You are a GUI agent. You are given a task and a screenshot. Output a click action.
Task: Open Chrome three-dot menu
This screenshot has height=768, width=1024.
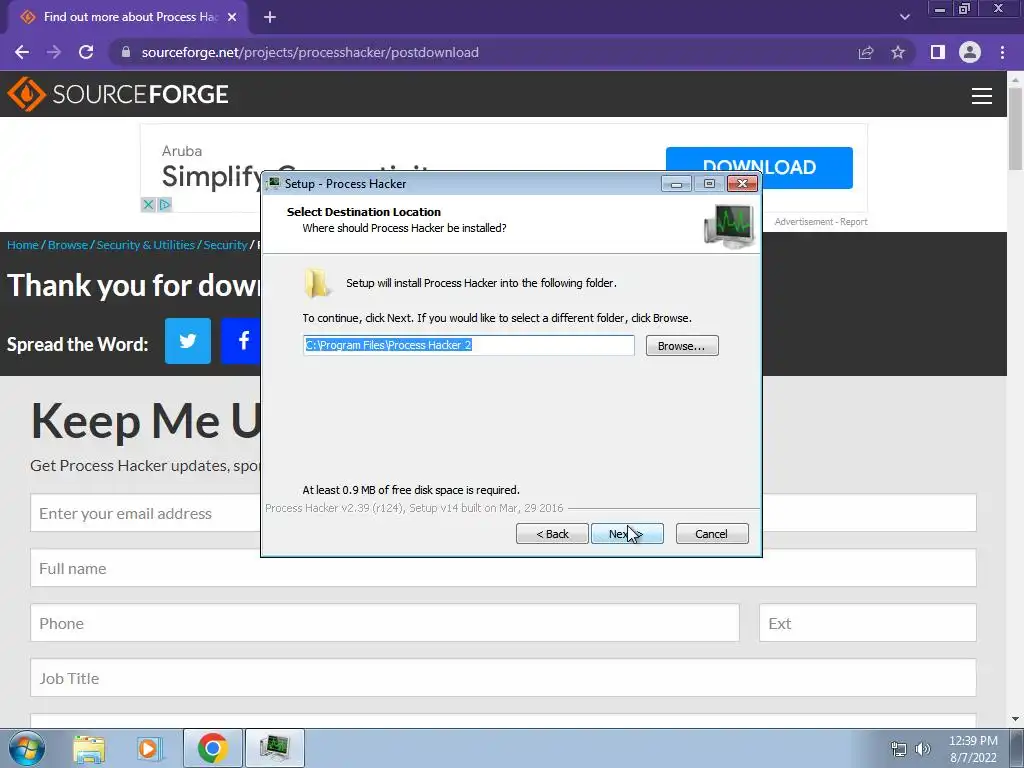pyautogui.click(x=1002, y=52)
